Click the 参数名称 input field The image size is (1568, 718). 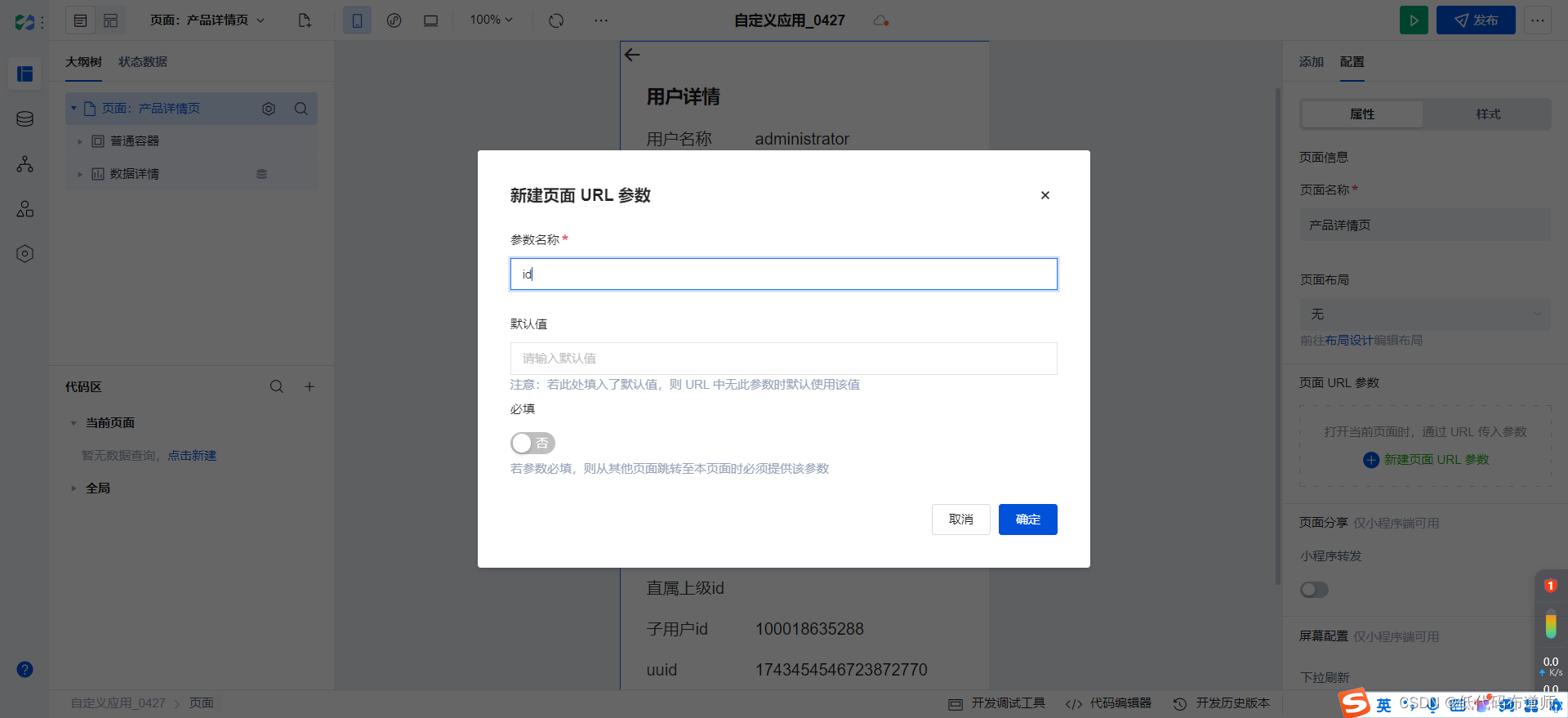pyautogui.click(x=783, y=274)
